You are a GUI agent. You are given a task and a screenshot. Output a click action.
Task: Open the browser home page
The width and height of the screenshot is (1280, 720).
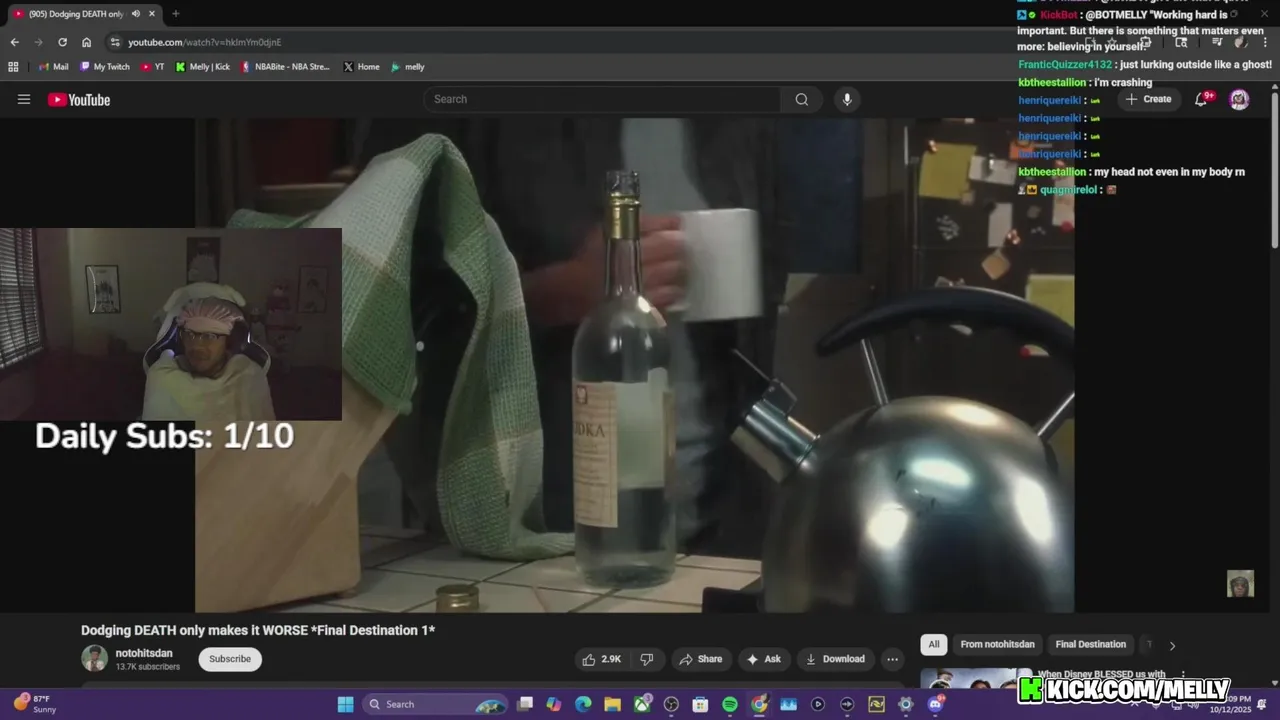(x=86, y=42)
